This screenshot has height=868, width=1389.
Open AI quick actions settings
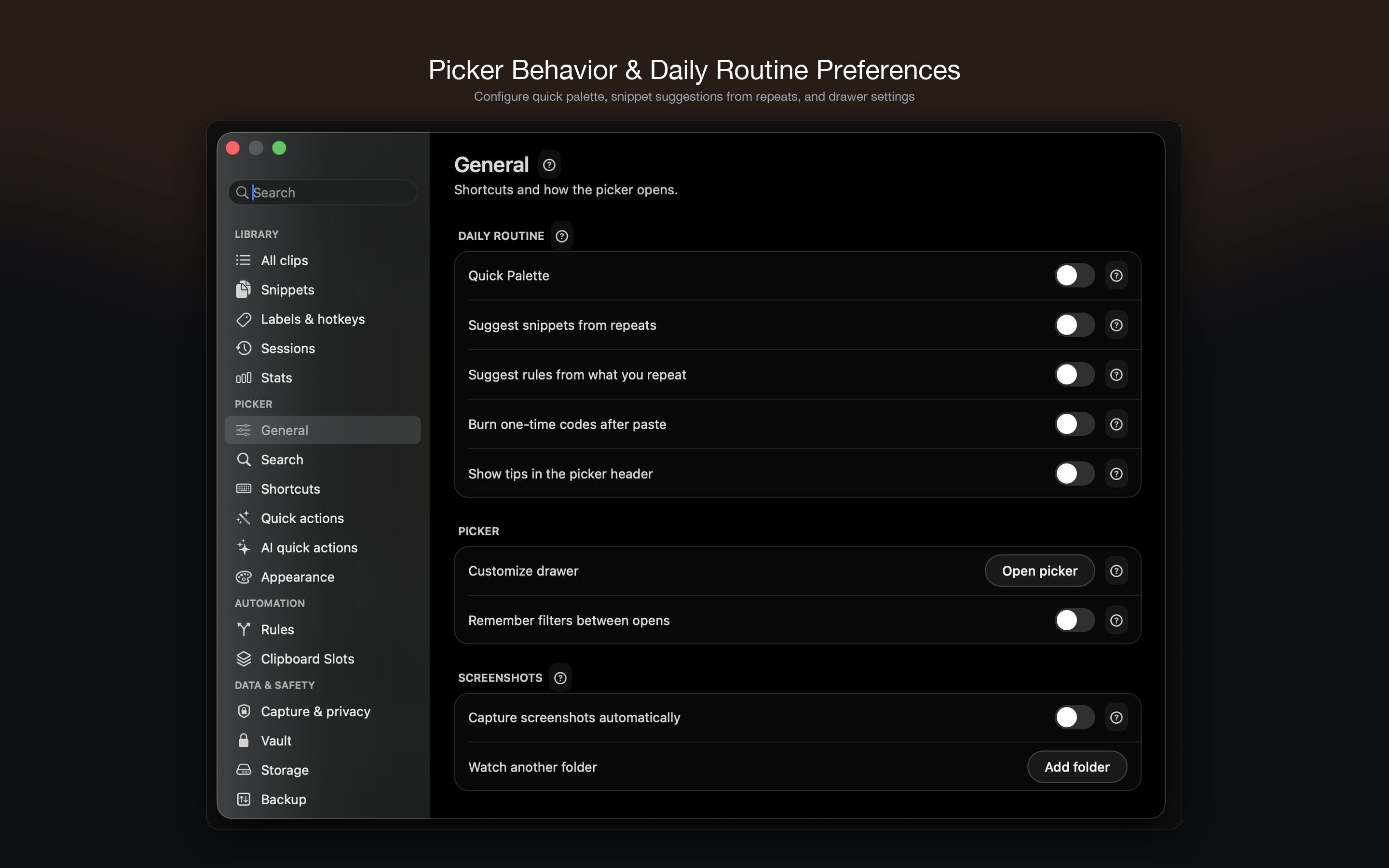[x=322, y=547]
